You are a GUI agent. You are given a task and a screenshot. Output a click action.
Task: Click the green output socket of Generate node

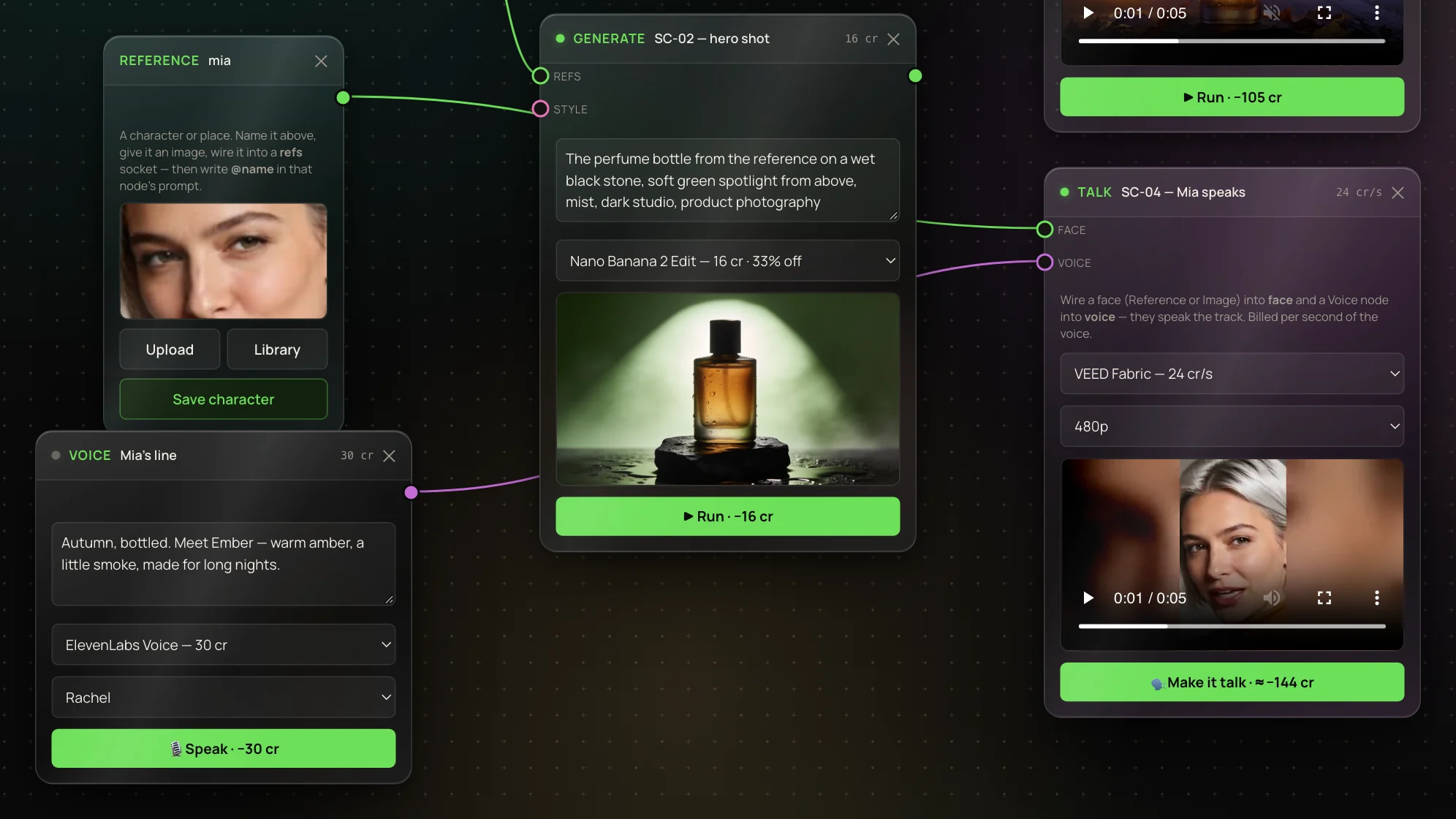coord(915,76)
